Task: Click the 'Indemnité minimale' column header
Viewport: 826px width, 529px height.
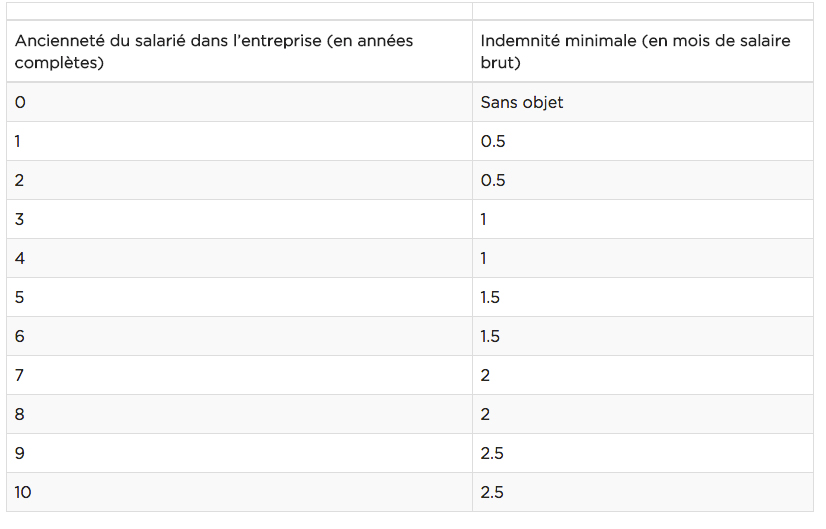Action: point(635,51)
